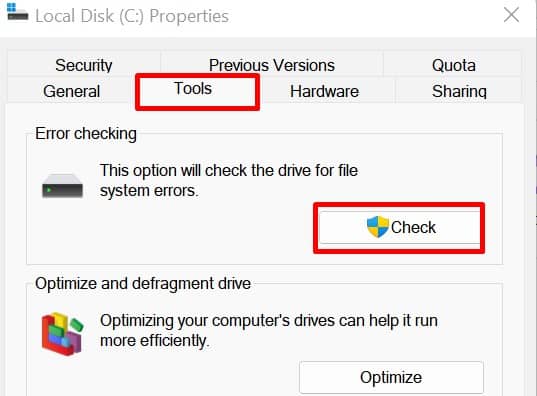537x396 pixels.
Task: Click the 'more efficiently.' text line
Action: point(154,341)
